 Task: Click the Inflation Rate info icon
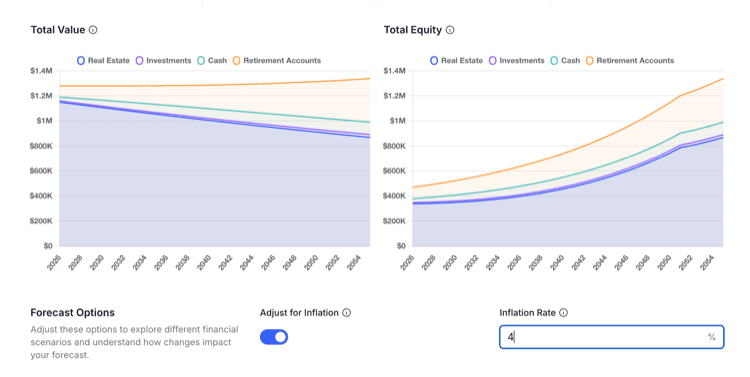[563, 312]
